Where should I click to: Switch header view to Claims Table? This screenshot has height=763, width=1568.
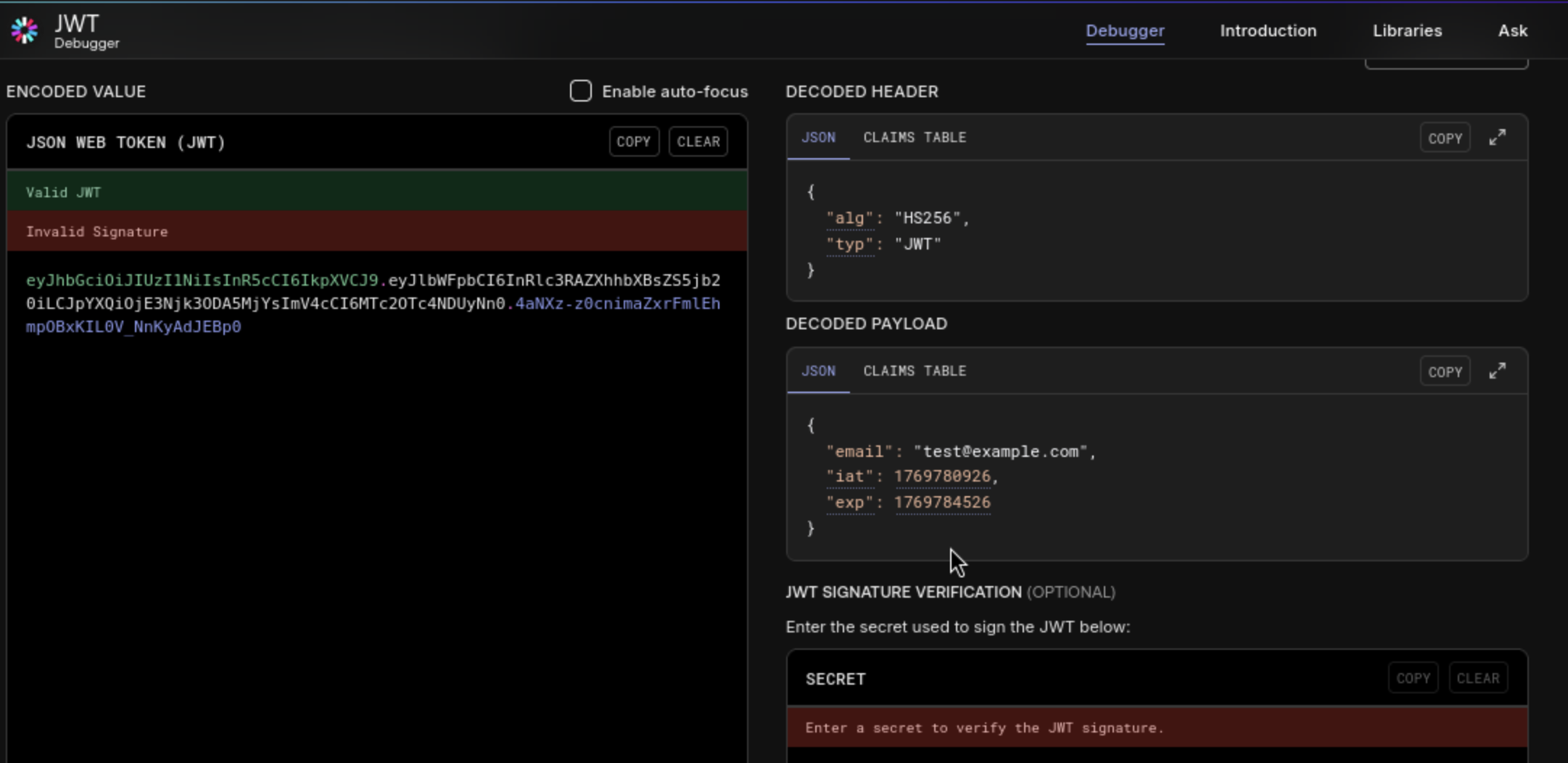point(914,138)
